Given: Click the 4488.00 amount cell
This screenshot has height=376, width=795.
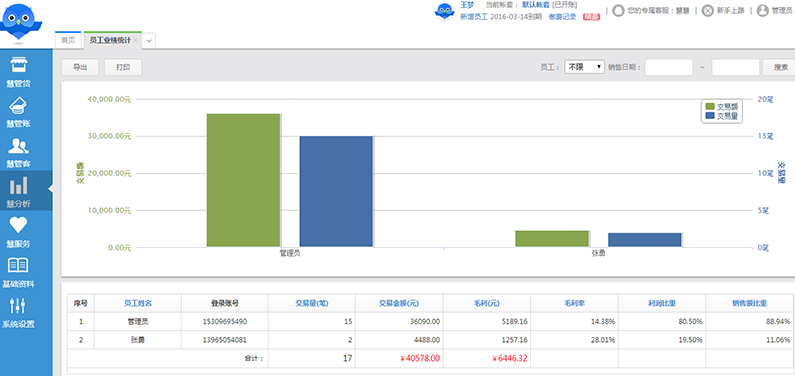Looking at the screenshot, I should [399, 340].
